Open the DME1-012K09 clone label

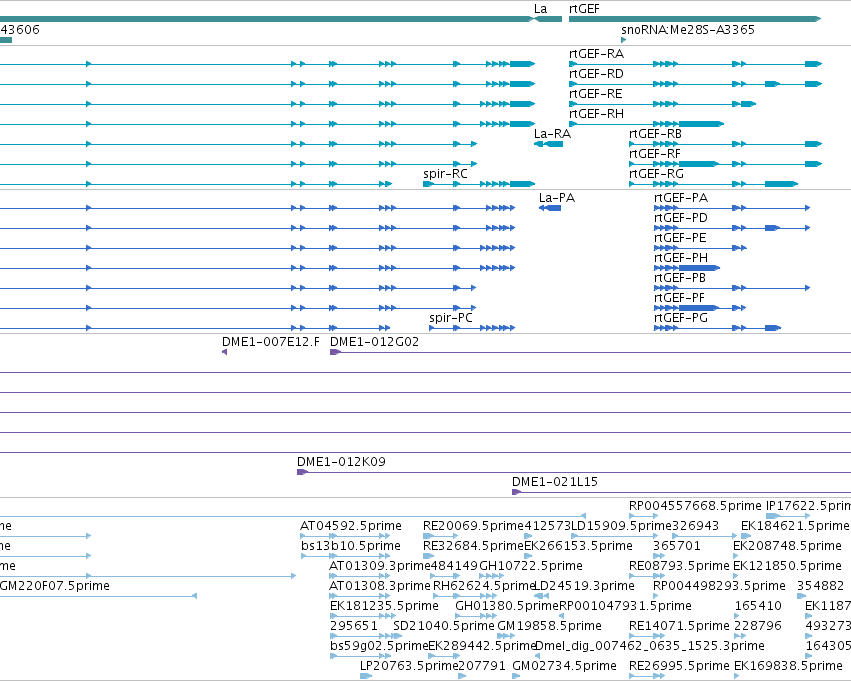pos(341,462)
